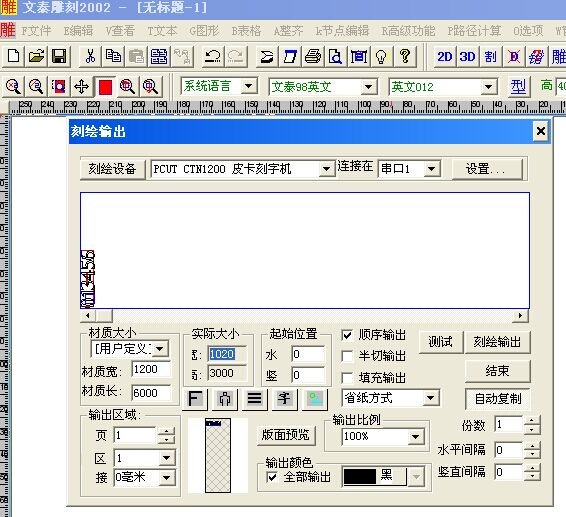Click the 设置... button

pyautogui.click(x=487, y=169)
